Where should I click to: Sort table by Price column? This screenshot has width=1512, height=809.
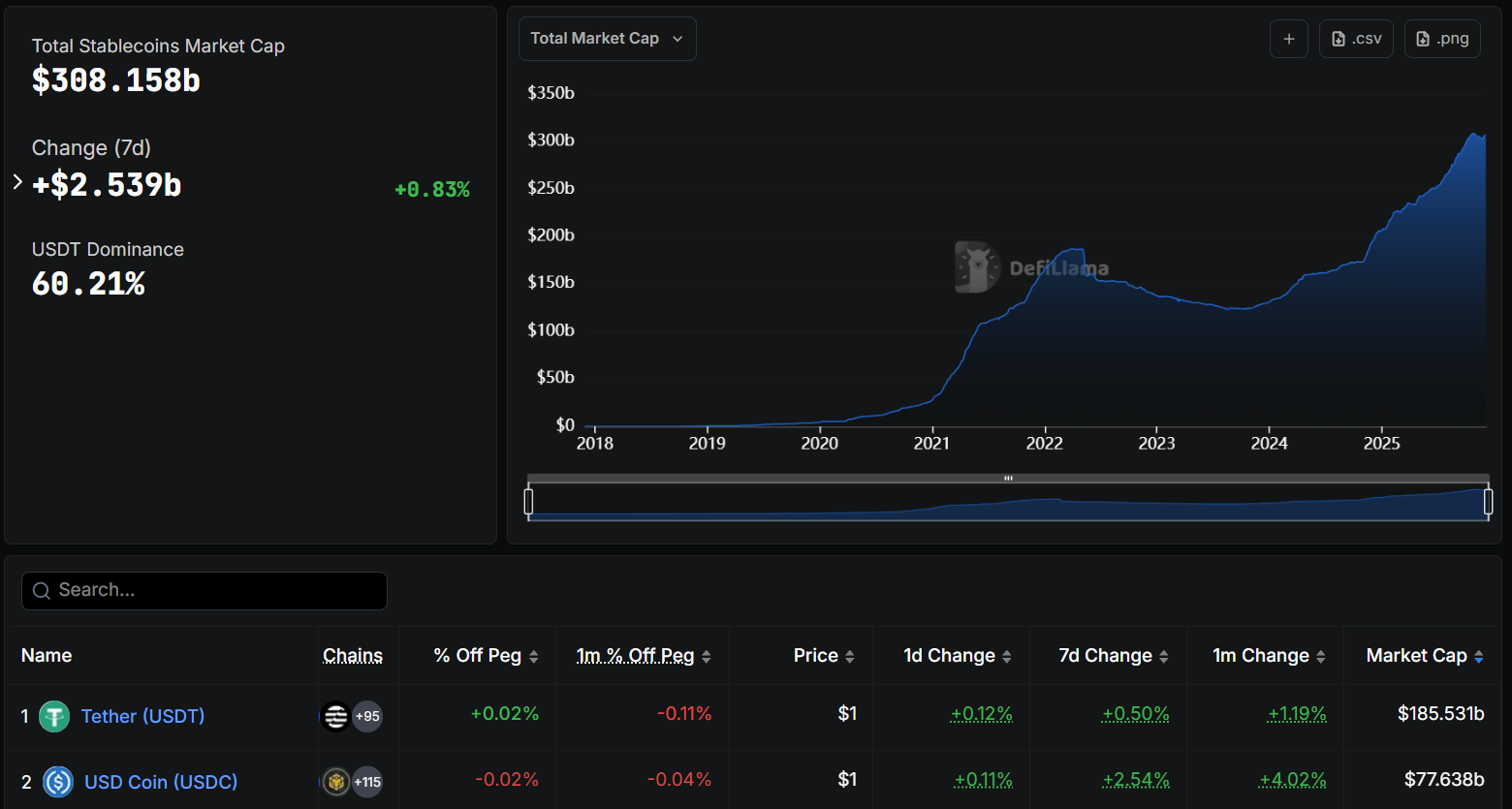tap(824, 656)
